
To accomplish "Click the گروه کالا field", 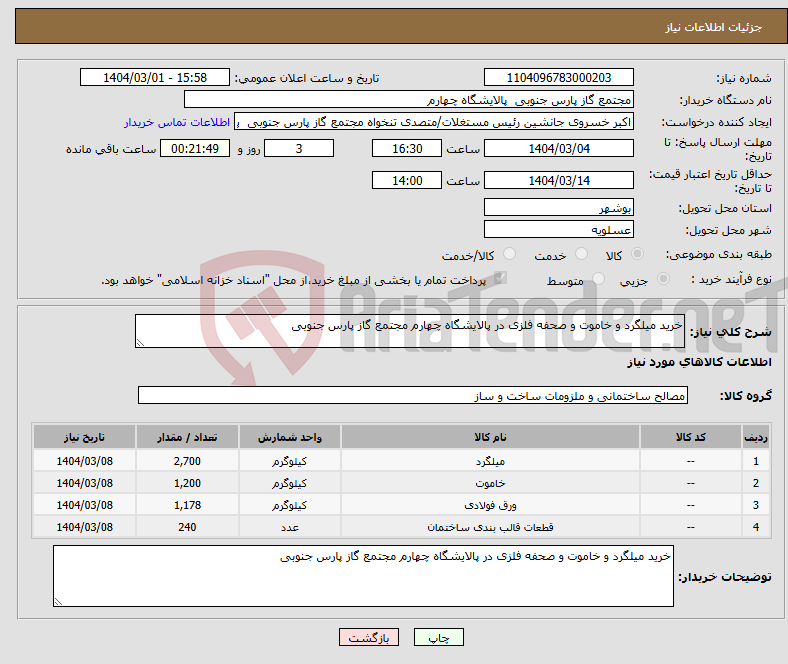I will click(x=412, y=396).
